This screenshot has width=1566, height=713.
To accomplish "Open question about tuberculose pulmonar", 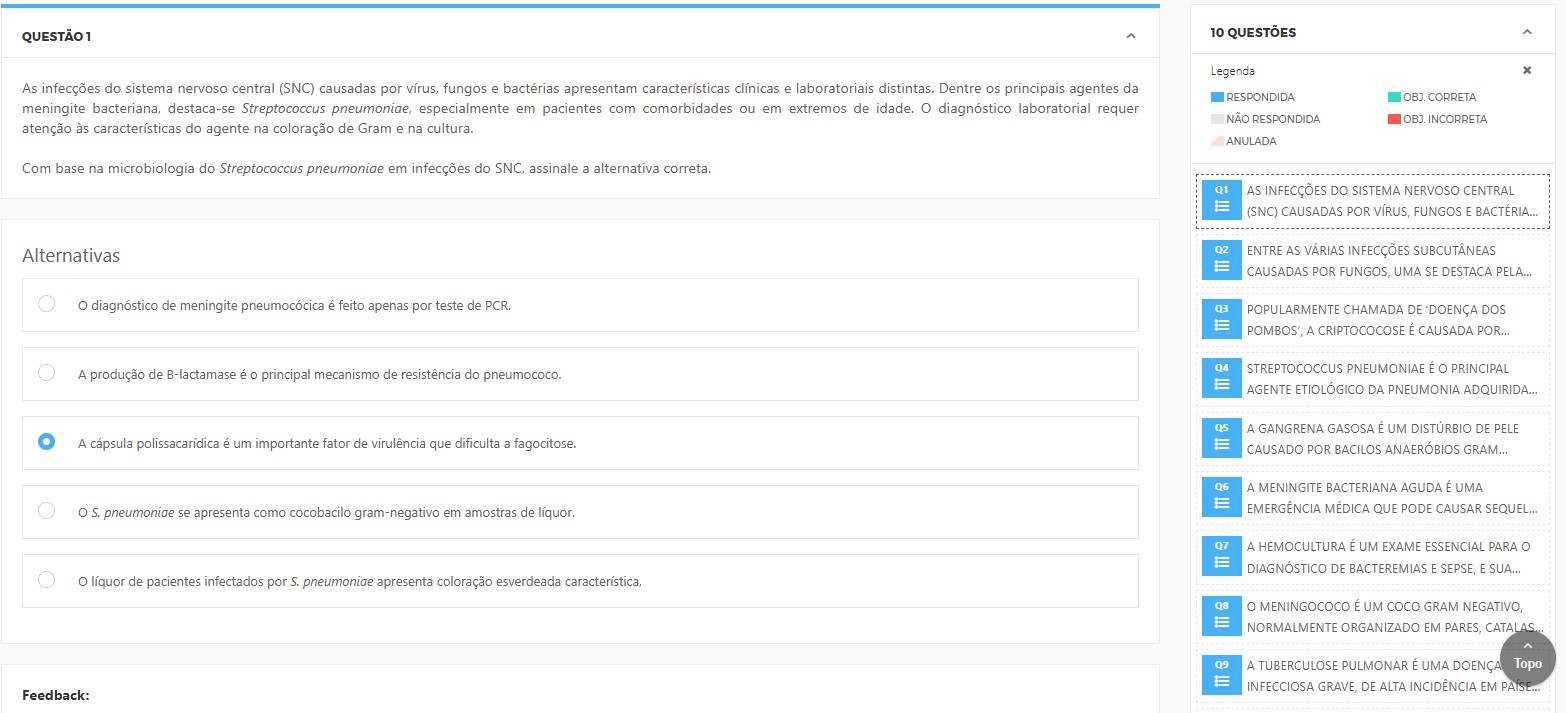I will pyautogui.click(x=1370, y=675).
